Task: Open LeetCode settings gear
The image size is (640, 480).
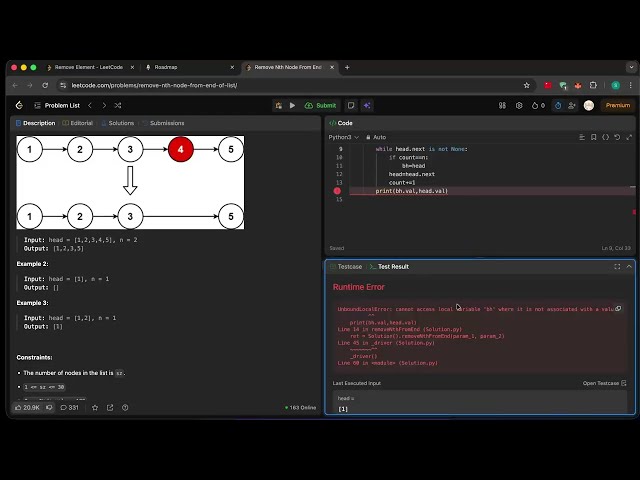Action: pos(519,105)
